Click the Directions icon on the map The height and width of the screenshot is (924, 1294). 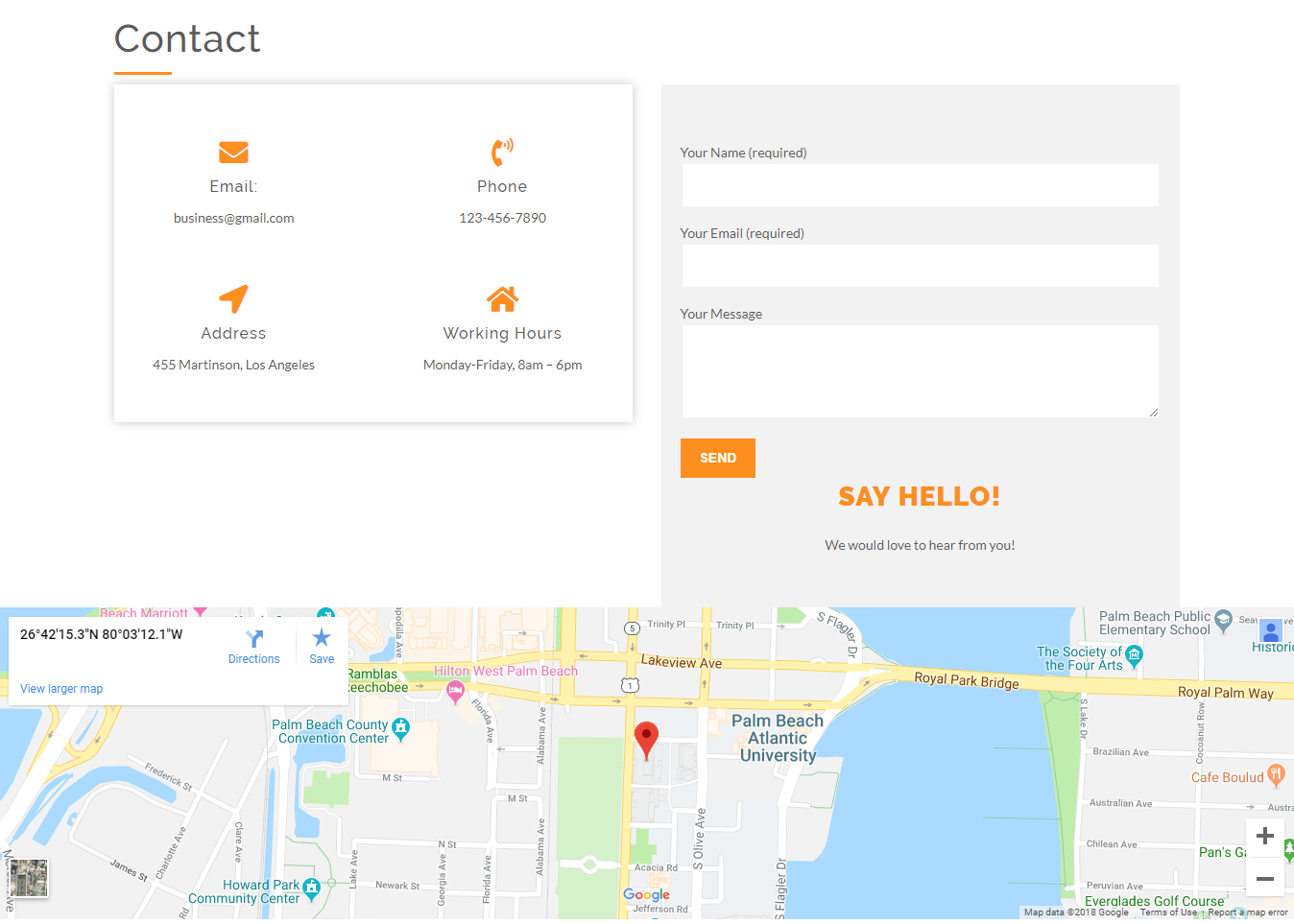(x=254, y=640)
